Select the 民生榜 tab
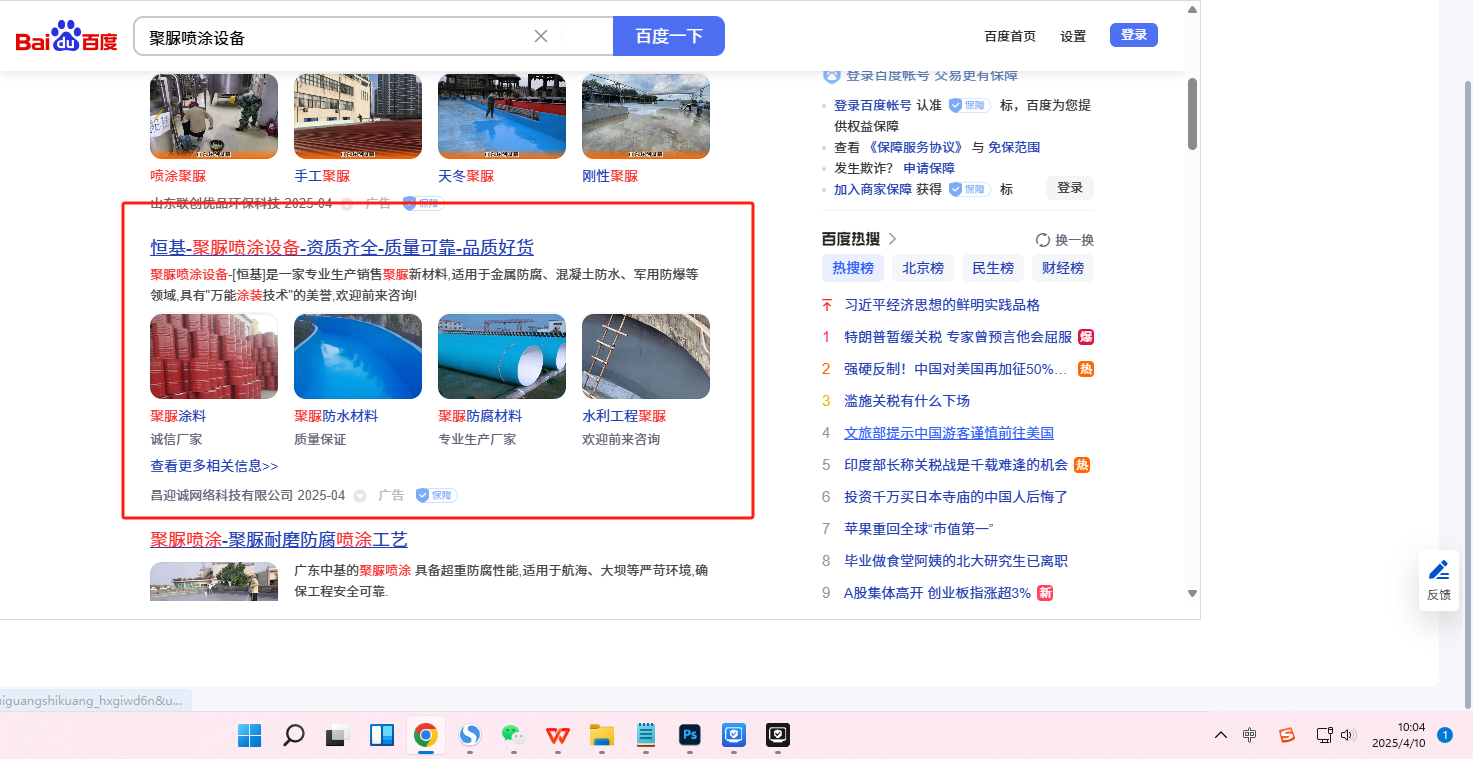This screenshot has width=1473, height=759. (993, 268)
